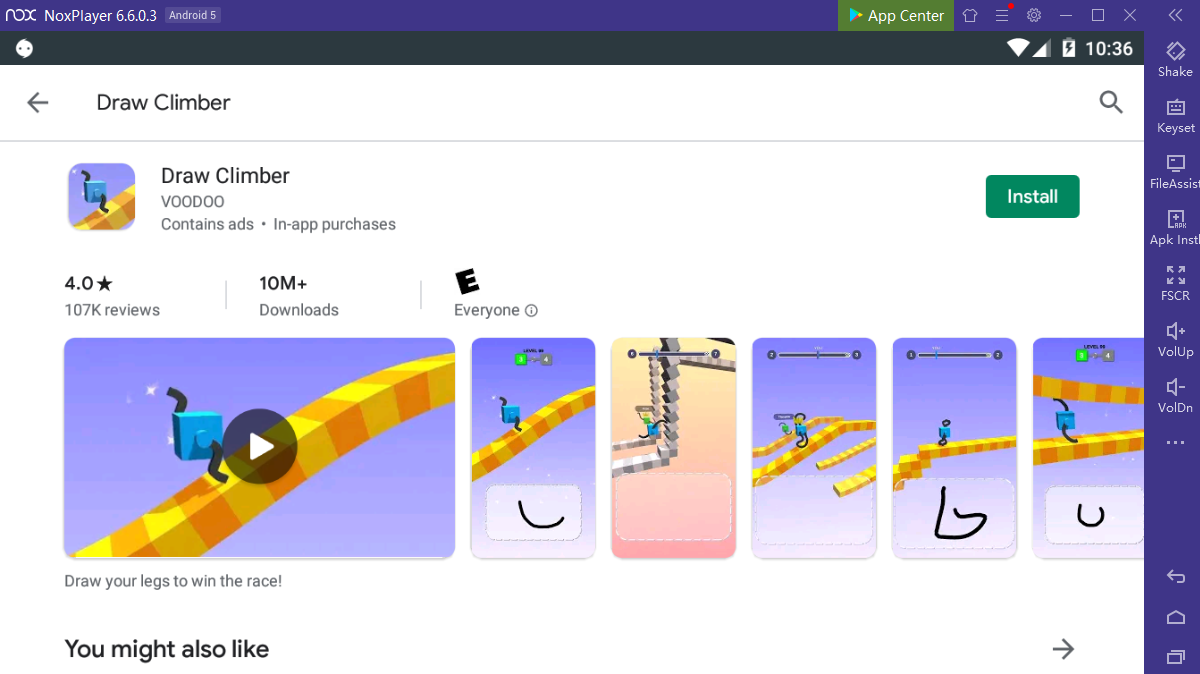Open the Play Store search magnifier
This screenshot has height=674, width=1200.
(x=1111, y=102)
